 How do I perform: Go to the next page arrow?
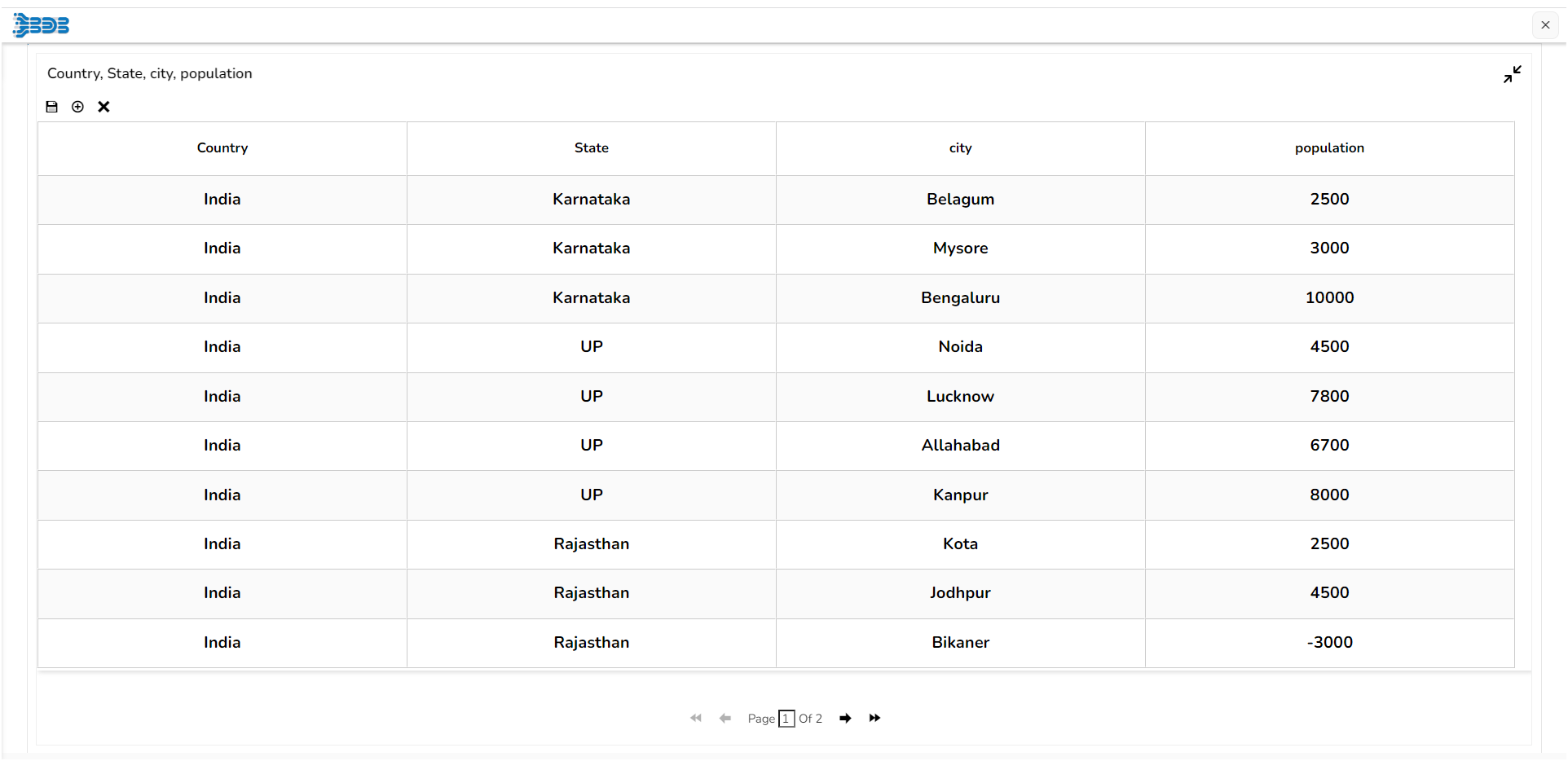coord(845,718)
